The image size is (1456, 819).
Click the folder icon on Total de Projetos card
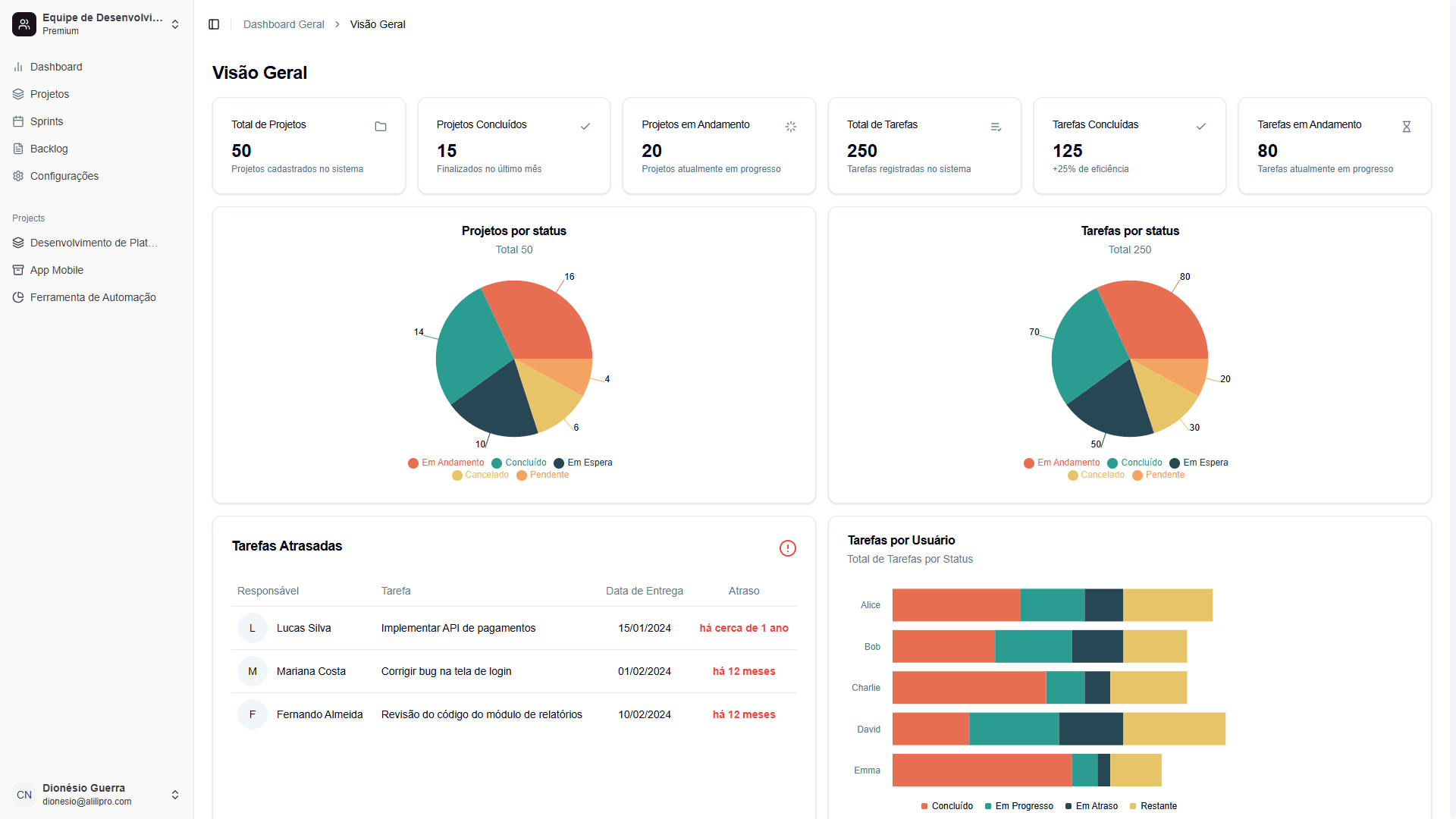coord(381,127)
